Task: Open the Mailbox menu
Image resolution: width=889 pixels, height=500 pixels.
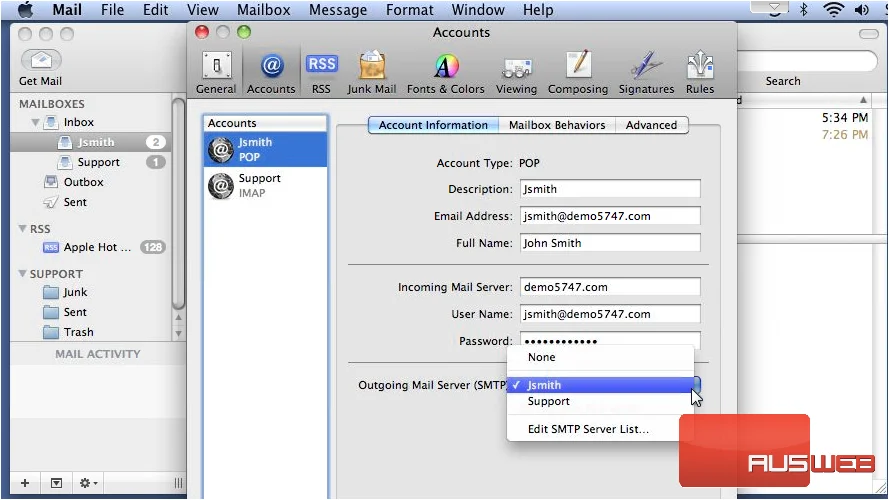Action: (x=264, y=10)
